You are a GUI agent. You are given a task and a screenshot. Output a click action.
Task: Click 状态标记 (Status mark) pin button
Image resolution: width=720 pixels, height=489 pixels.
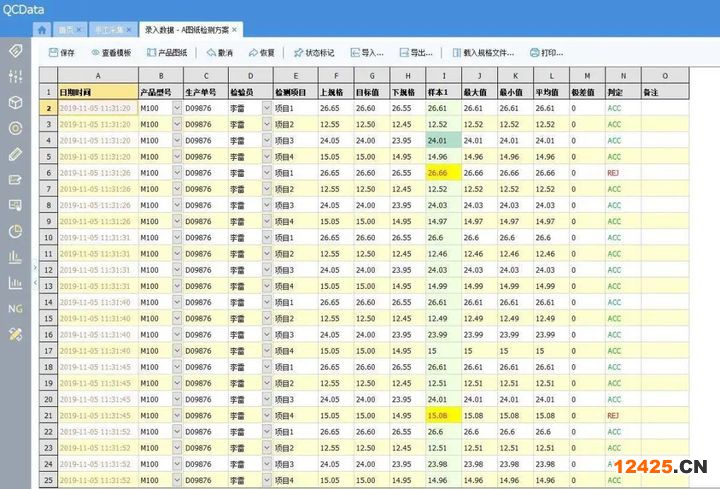pos(314,53)
